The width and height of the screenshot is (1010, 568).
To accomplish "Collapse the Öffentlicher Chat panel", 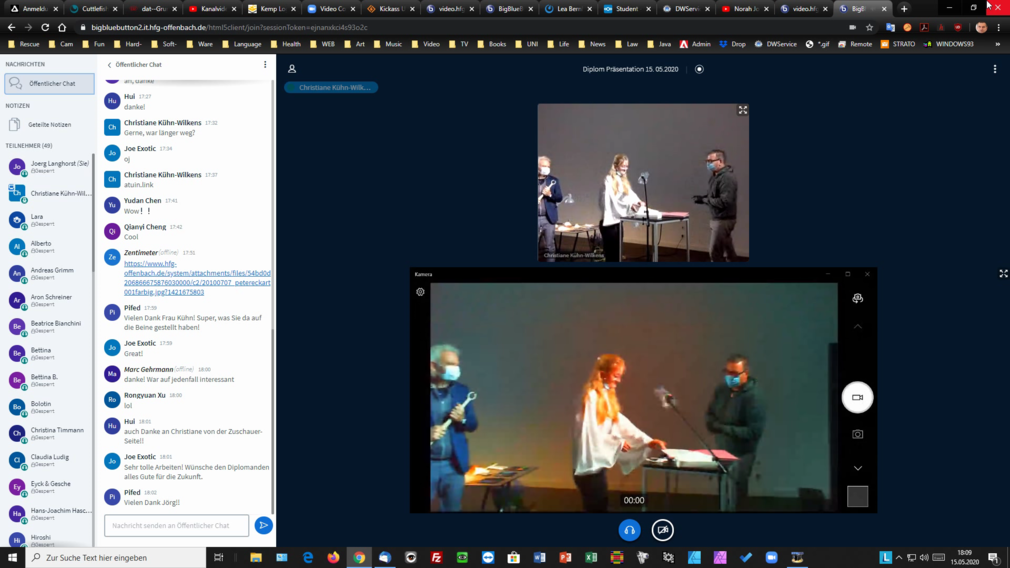I will coord(134,64).
